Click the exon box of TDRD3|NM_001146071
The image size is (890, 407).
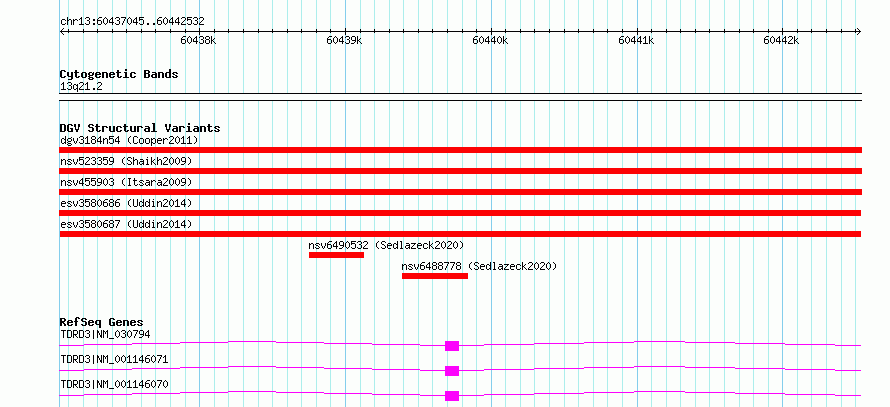(452, 371)
